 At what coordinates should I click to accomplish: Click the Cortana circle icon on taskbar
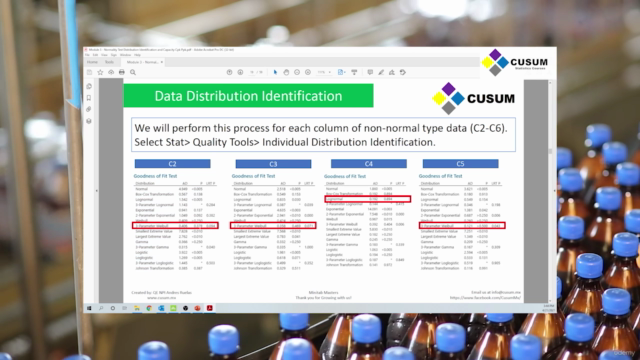click(113, 308)
